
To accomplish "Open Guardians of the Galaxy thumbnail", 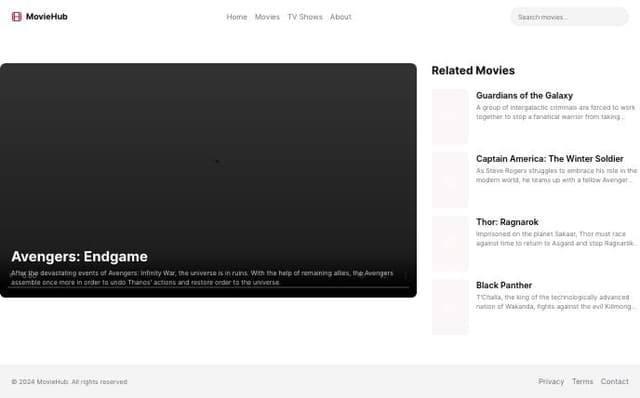I will tap(450, 117).
